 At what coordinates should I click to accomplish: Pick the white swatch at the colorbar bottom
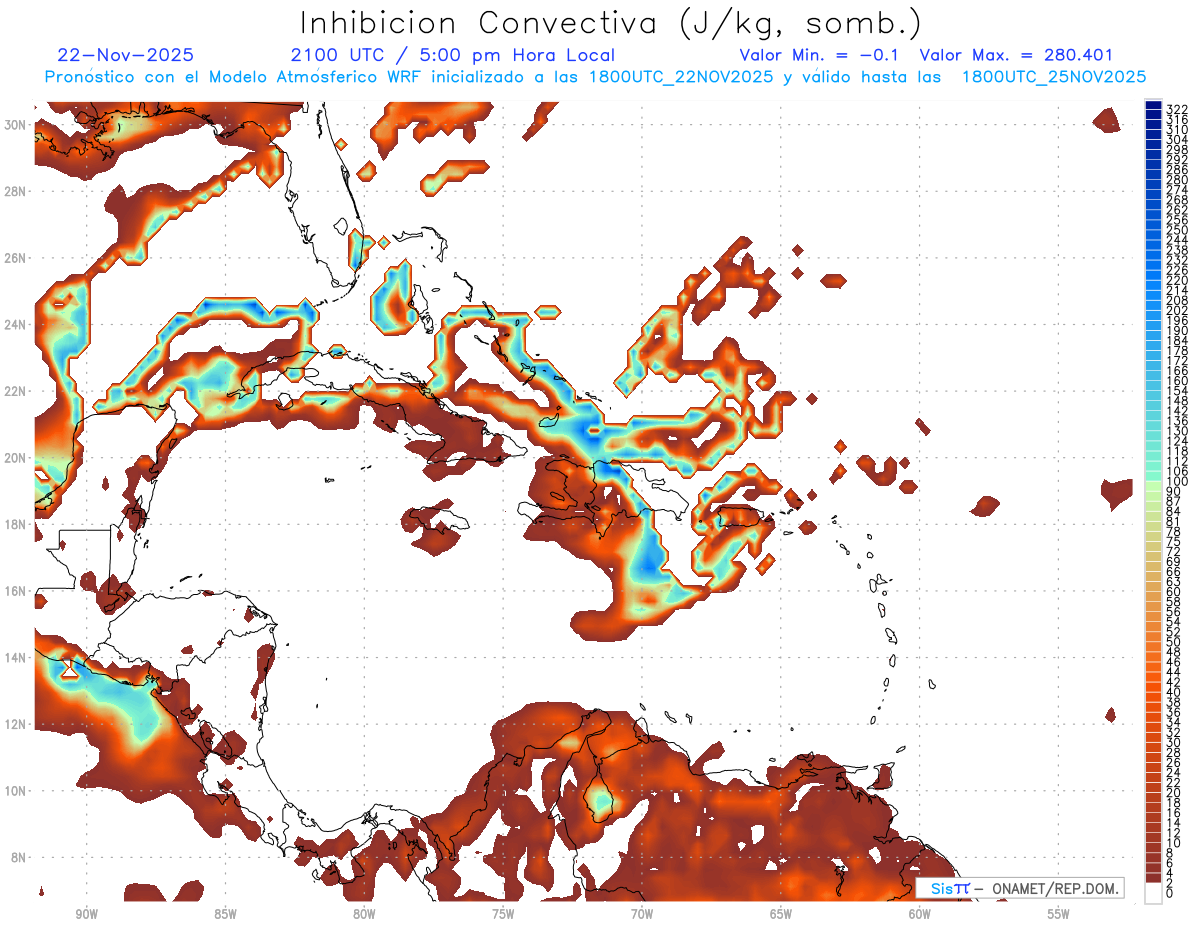tap(1153, 891)
